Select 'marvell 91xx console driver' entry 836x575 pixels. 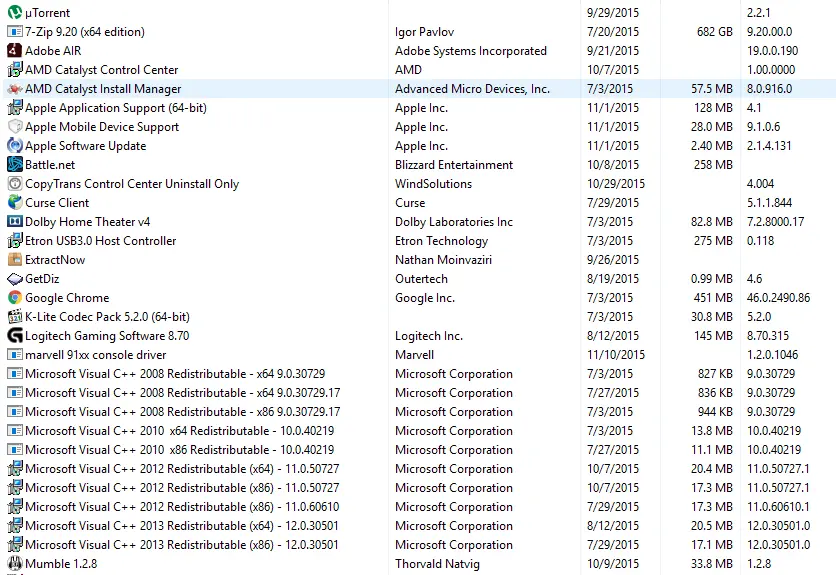95,355
